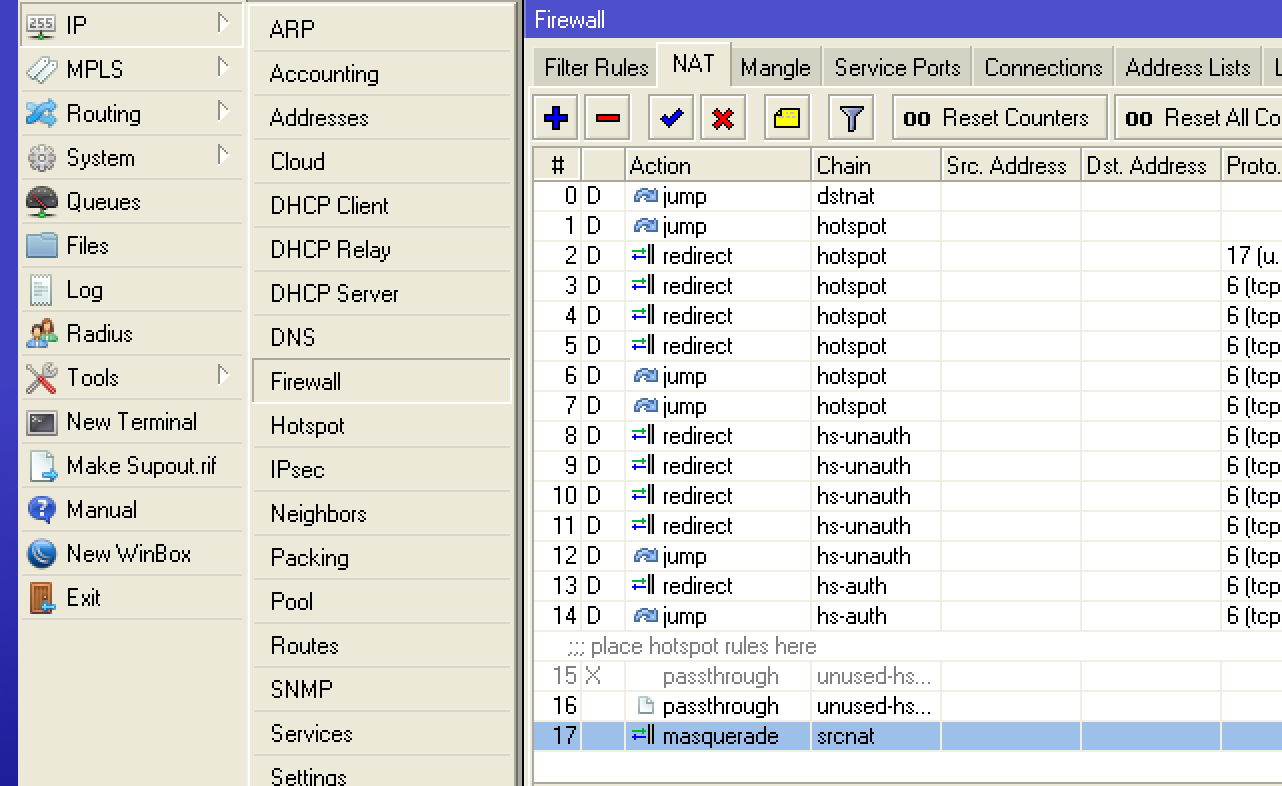The height and width of the screenshot is (786, 1282).
Task: Open Cloud from the IP submenu
Action: point(380,162)
